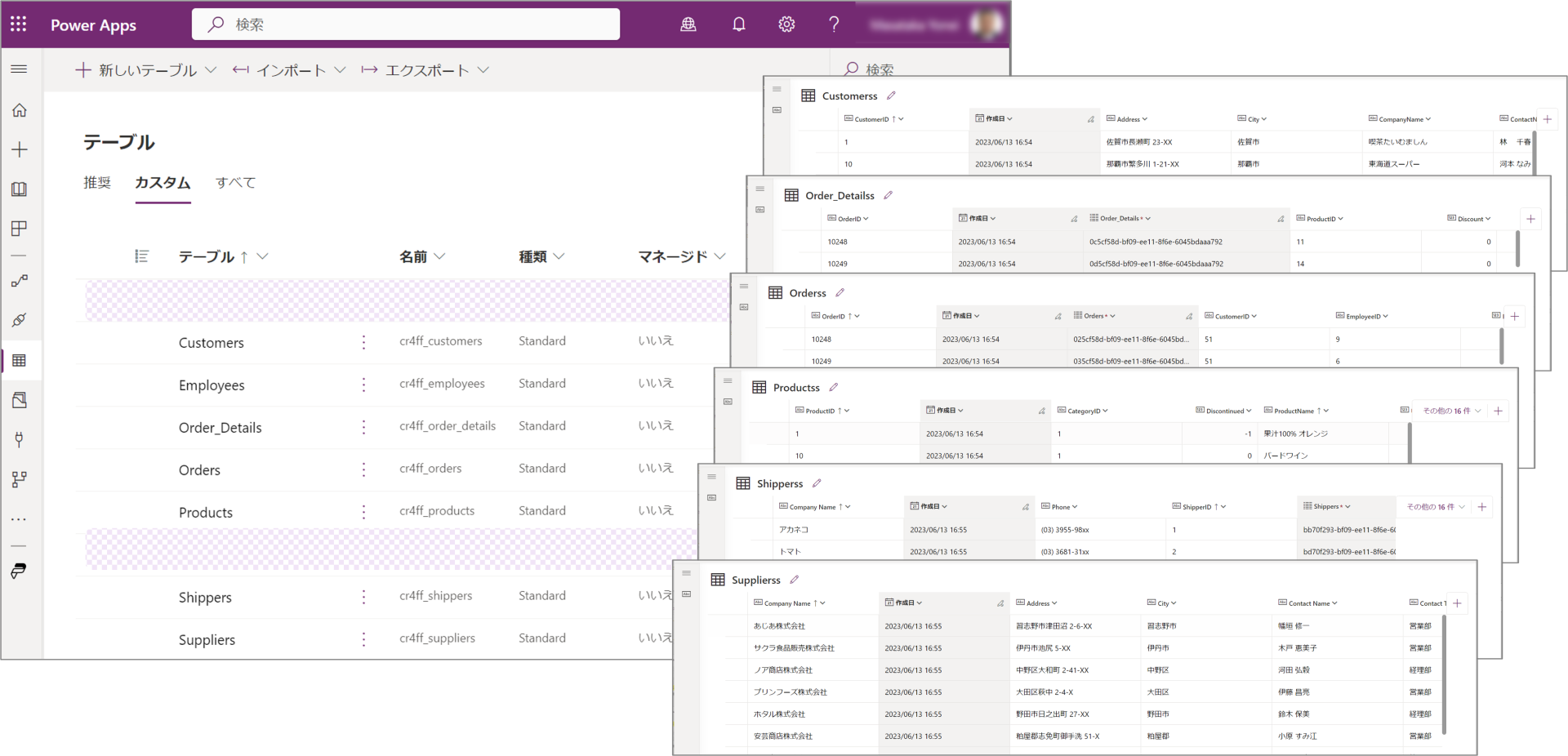Open more options for Customers row
1568x756 pixels.
click(363, 342)
